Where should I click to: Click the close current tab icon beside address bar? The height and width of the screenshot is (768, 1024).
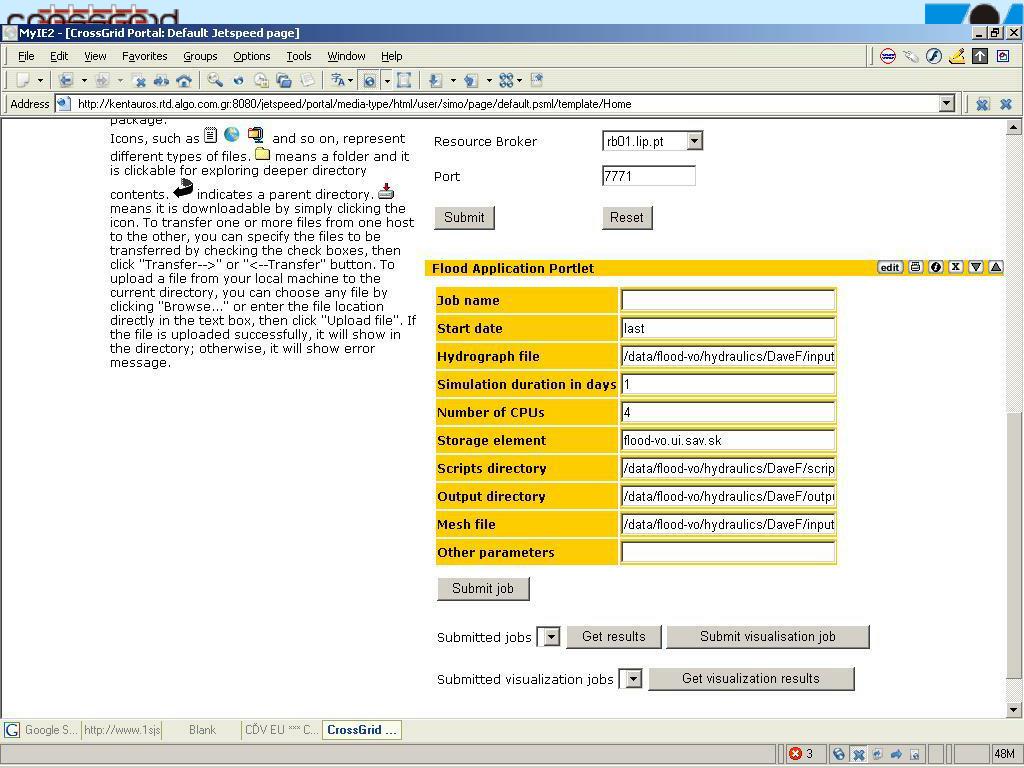[x=982, y=104]
